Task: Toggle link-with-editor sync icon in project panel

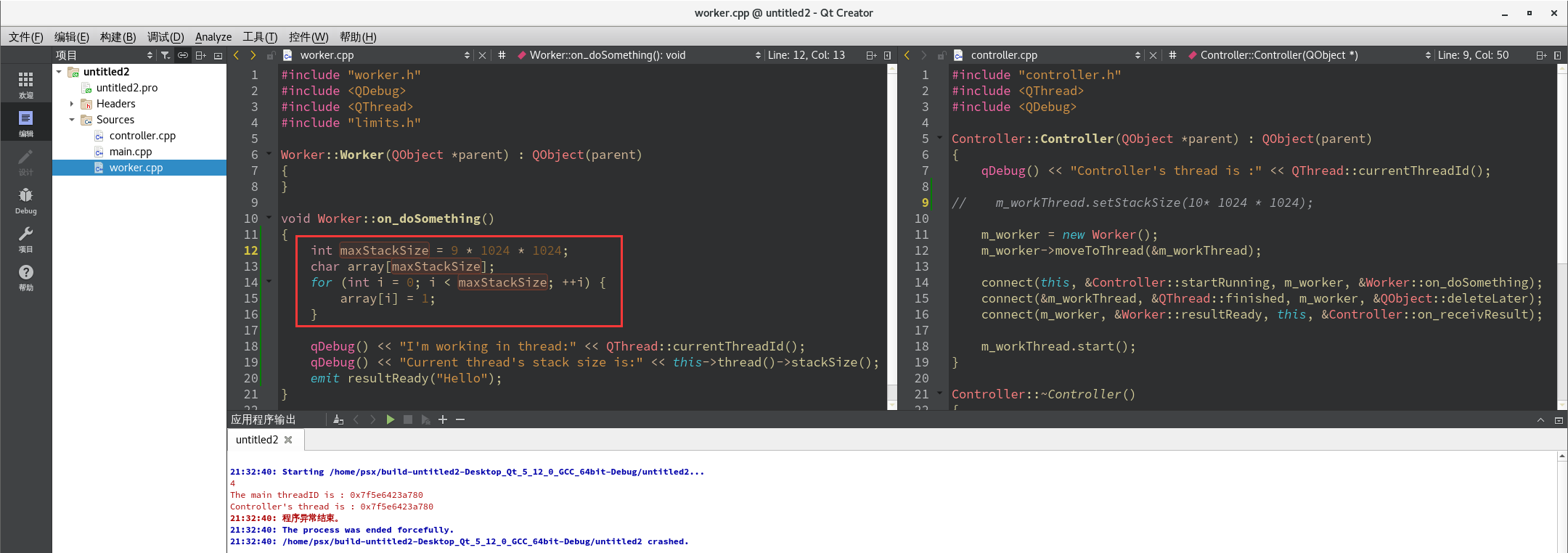Action: 183,55
